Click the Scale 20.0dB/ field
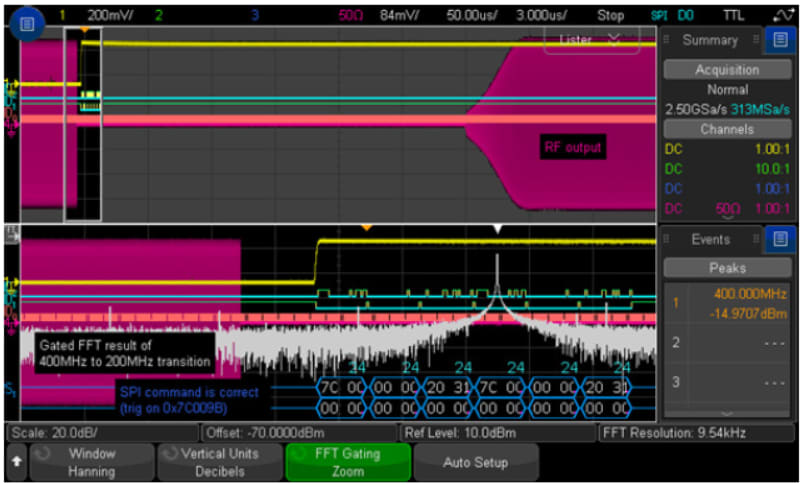Viewport: 804px width, 487px height. 103,433
